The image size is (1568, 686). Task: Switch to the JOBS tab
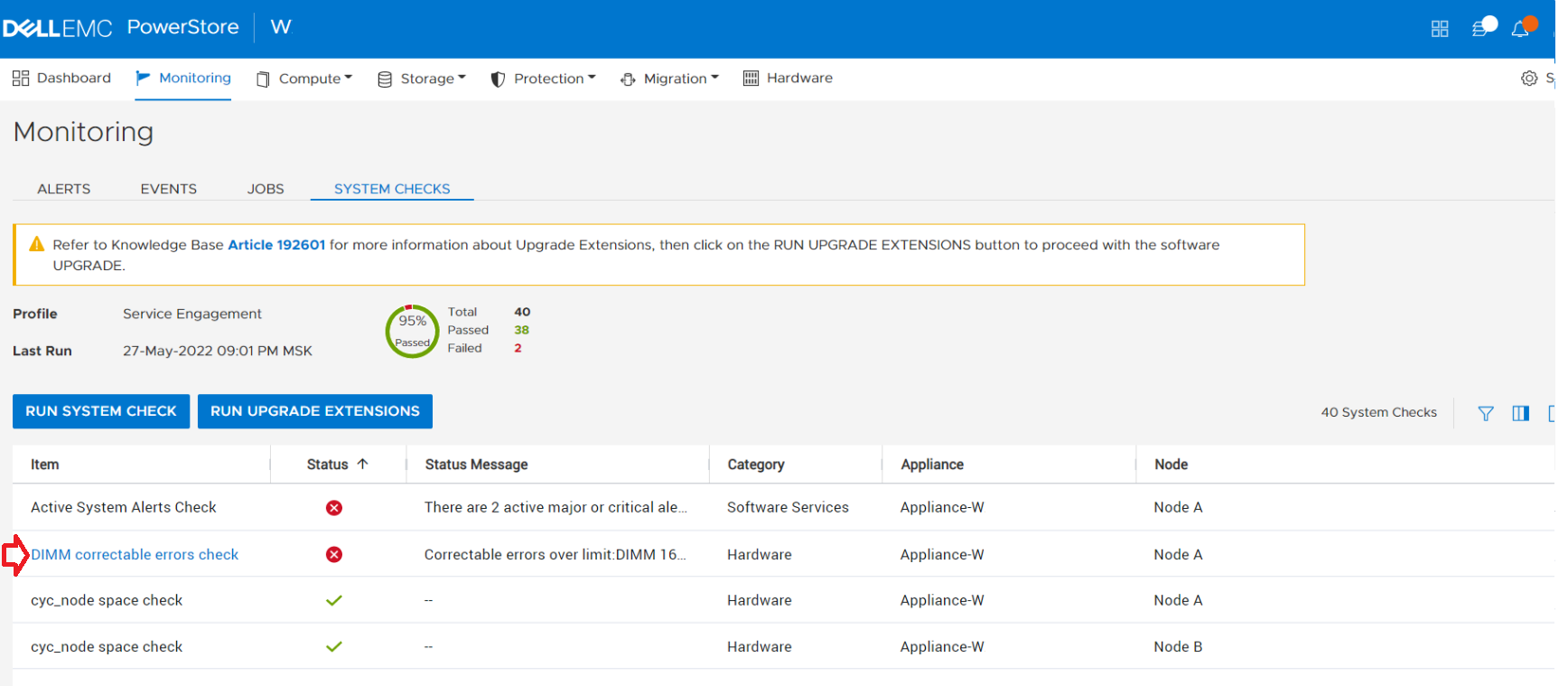point(266,189)
